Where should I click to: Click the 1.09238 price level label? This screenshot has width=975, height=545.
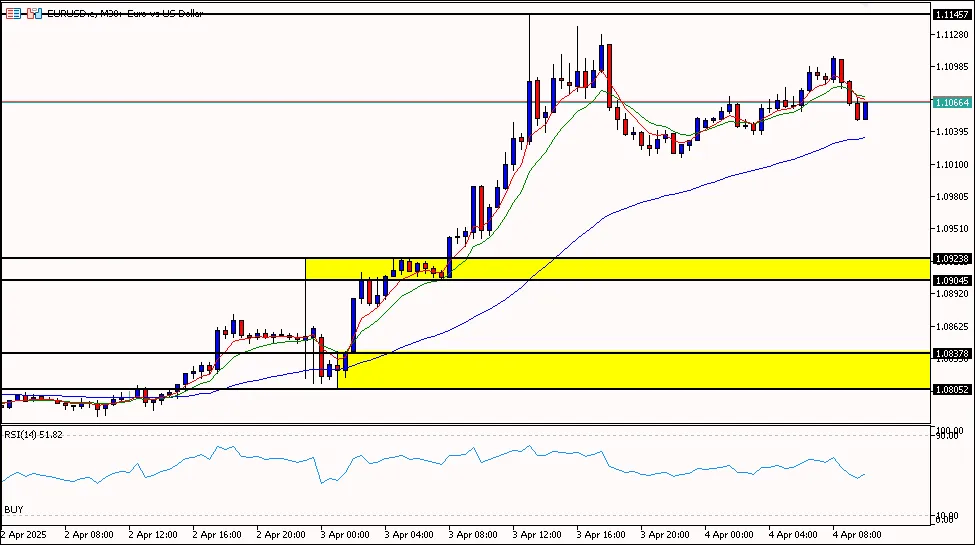(x=951, y=258)
